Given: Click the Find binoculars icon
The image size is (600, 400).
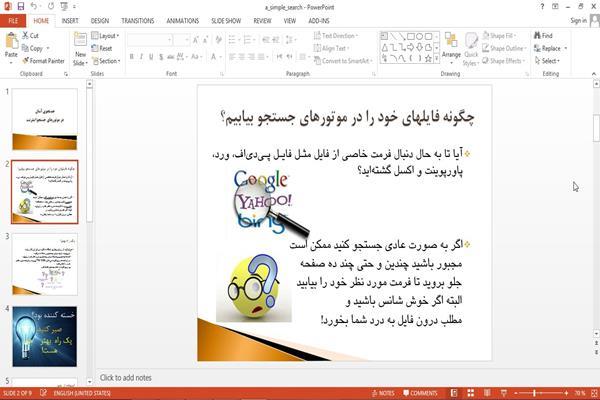Looking at the screenshot, I should pyautogui.click(x=538, y=36).
